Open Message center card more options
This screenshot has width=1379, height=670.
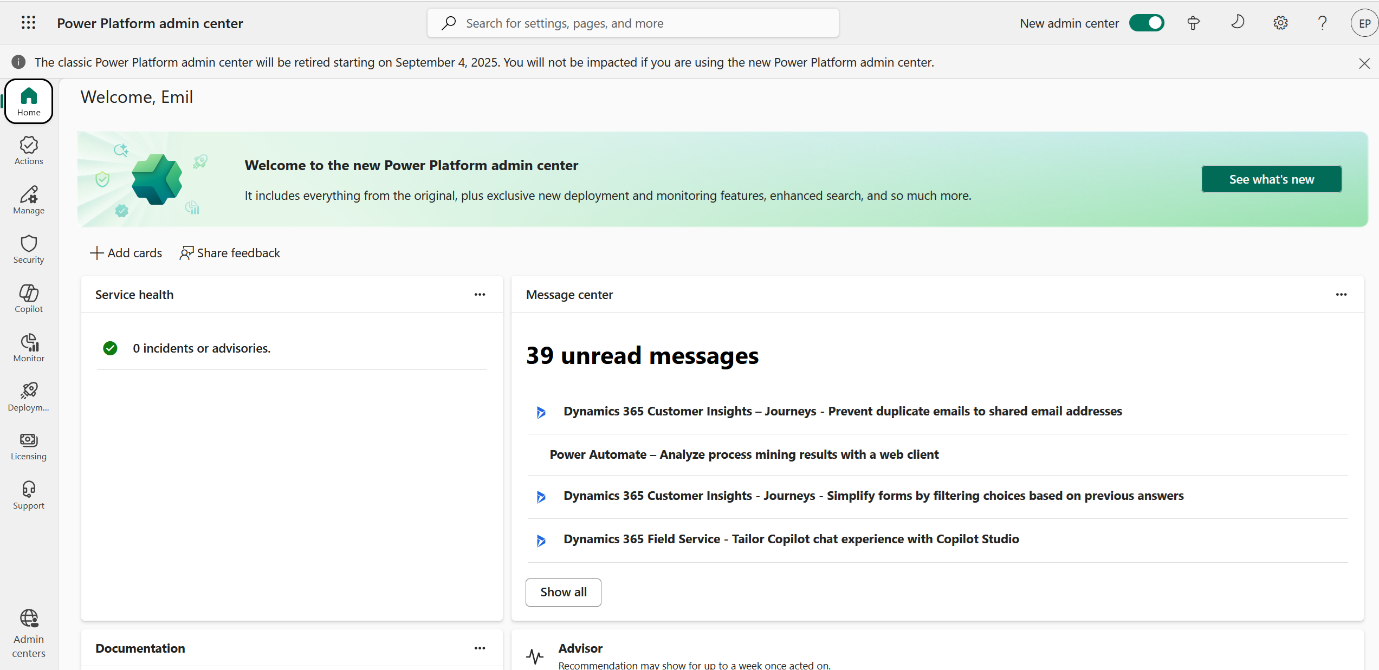(1341, 295)
